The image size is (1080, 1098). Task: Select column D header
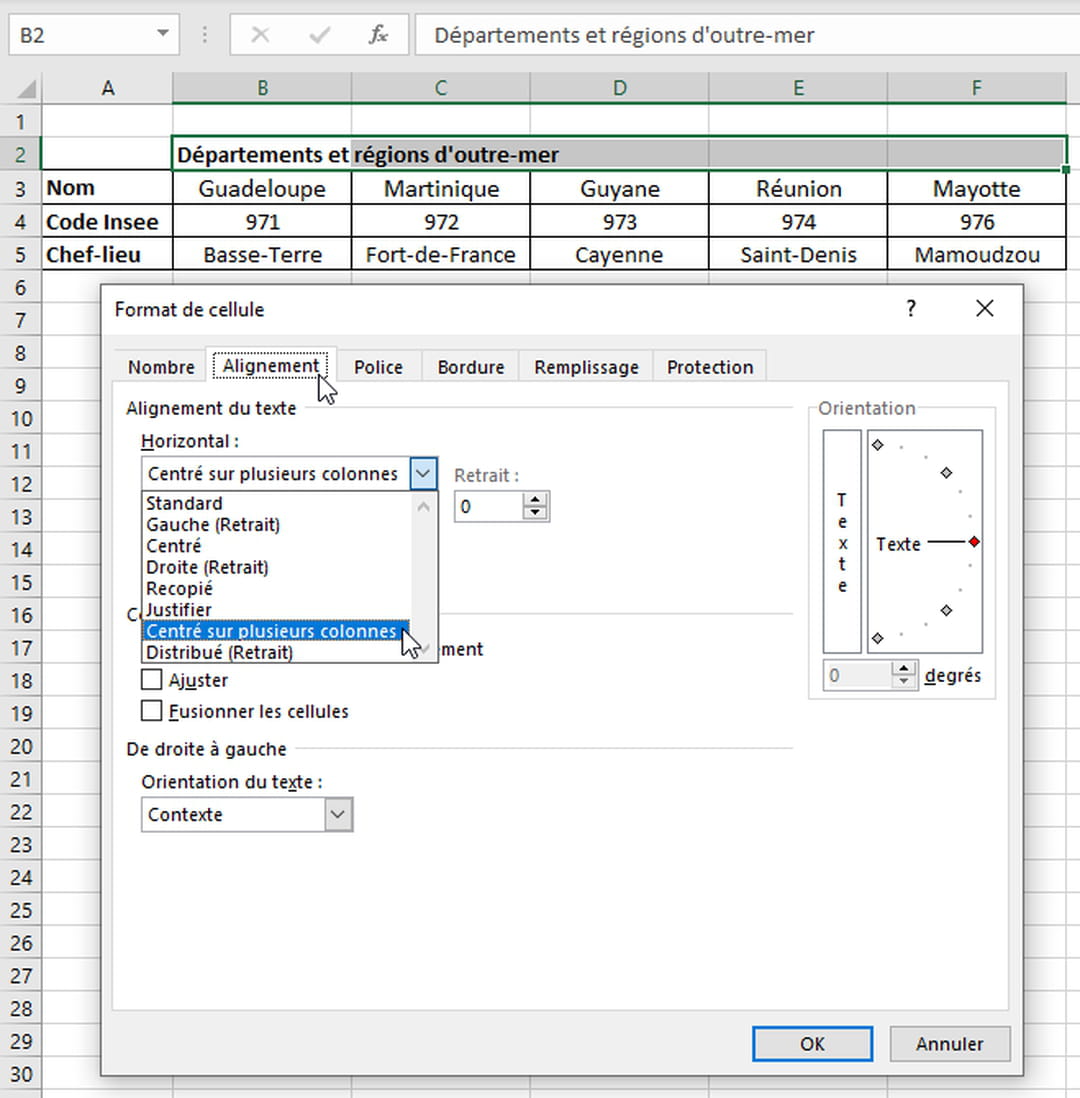pos(619,88)
